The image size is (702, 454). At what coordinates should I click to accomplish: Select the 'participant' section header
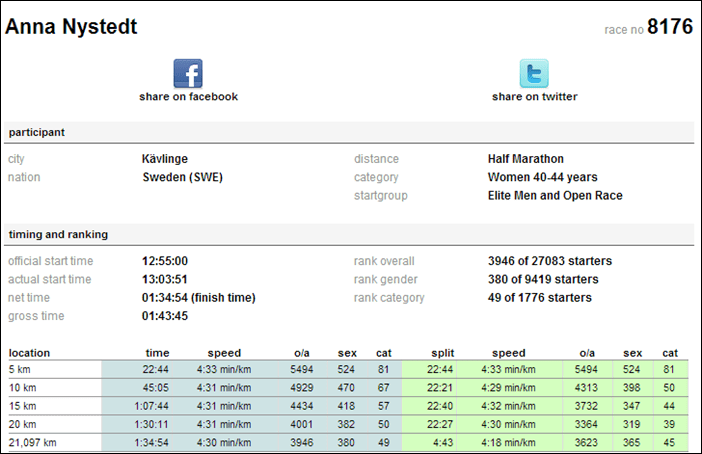[x=37, y=132]
